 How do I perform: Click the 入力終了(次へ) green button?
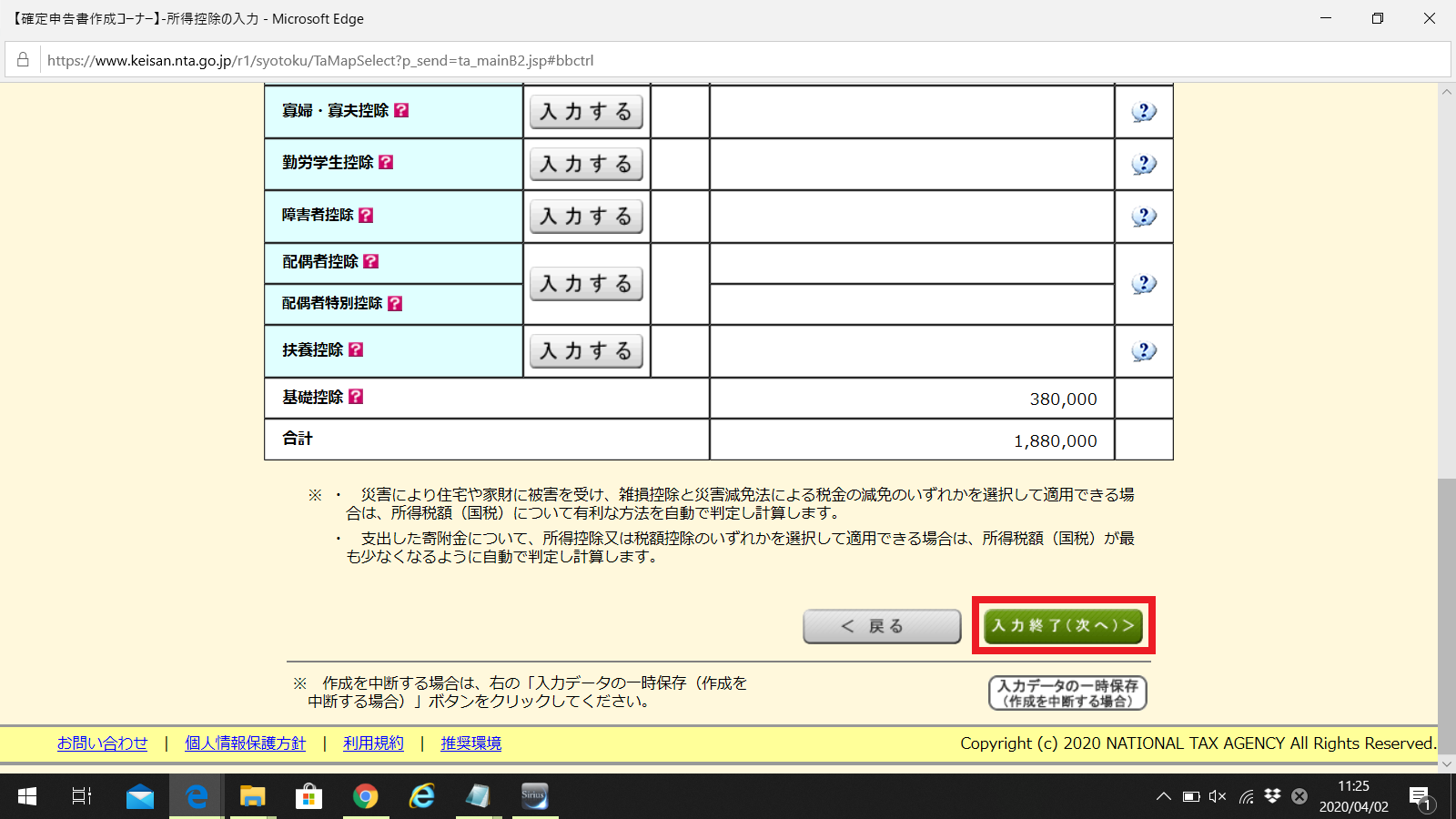tap(1062, 626)
